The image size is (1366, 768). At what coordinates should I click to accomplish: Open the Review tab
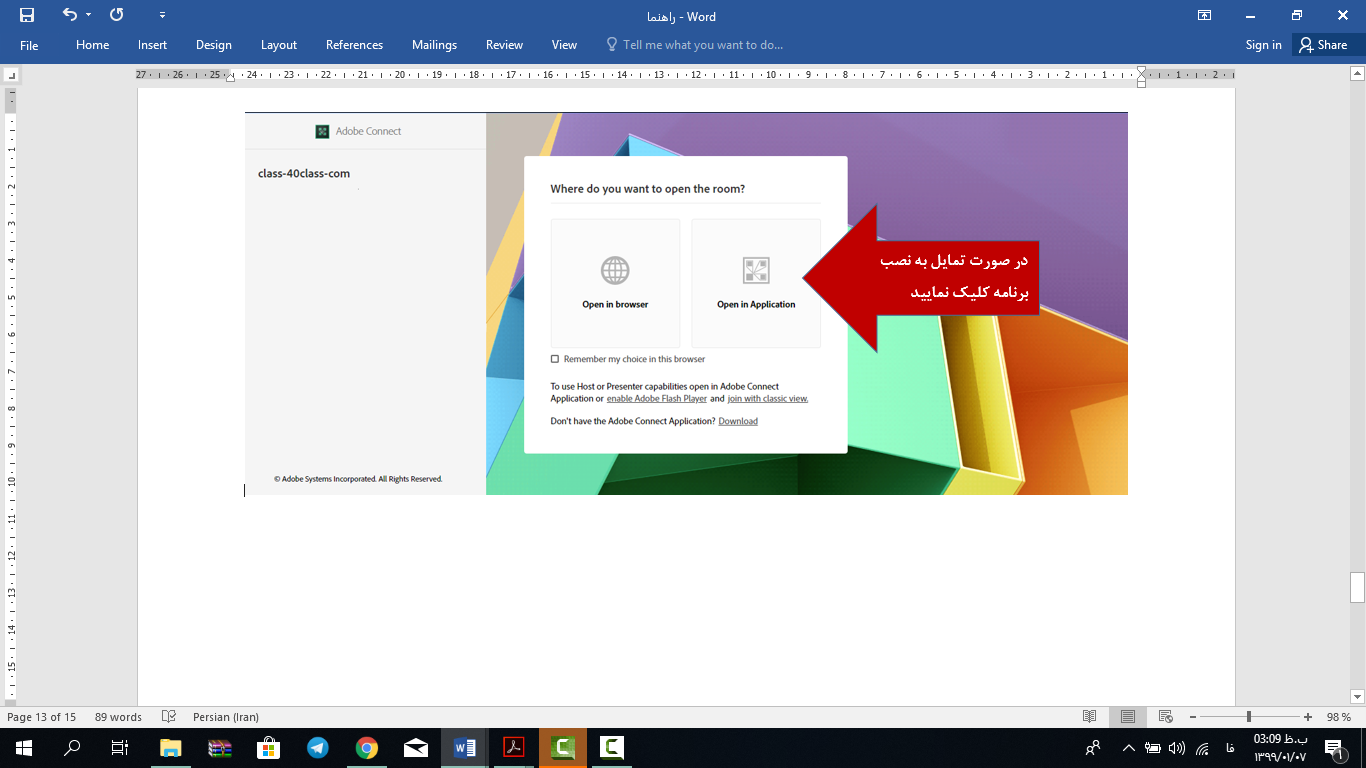[x=504, y=45]
